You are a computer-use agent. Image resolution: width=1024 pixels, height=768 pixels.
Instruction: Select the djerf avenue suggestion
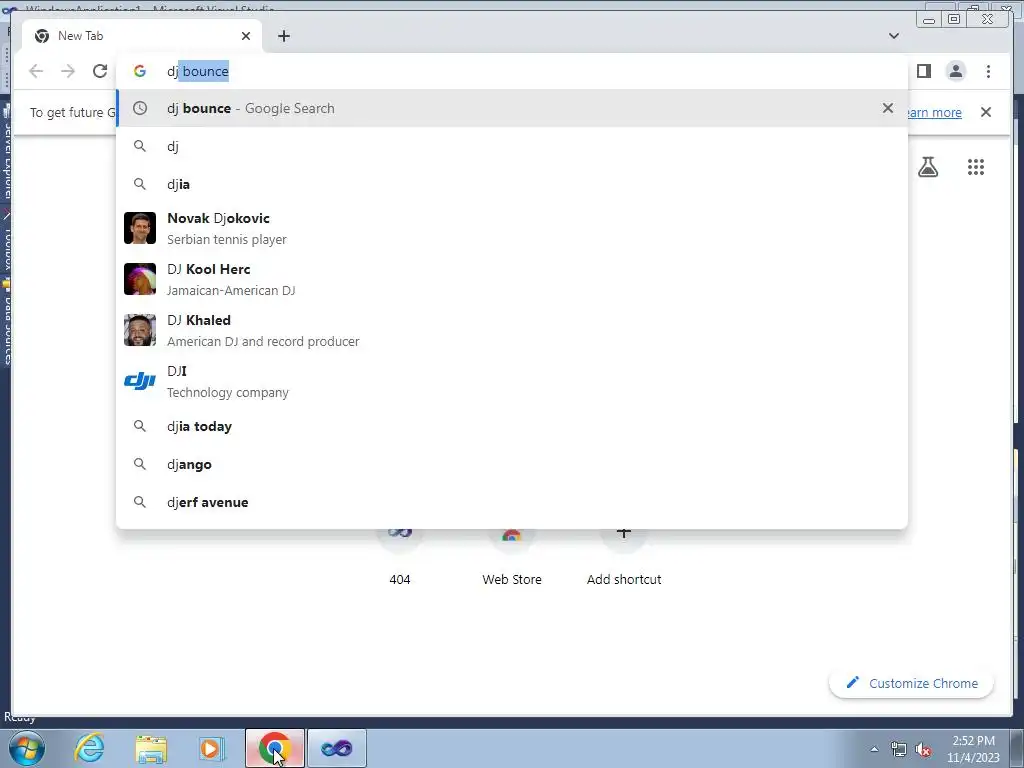pos(512,502)
